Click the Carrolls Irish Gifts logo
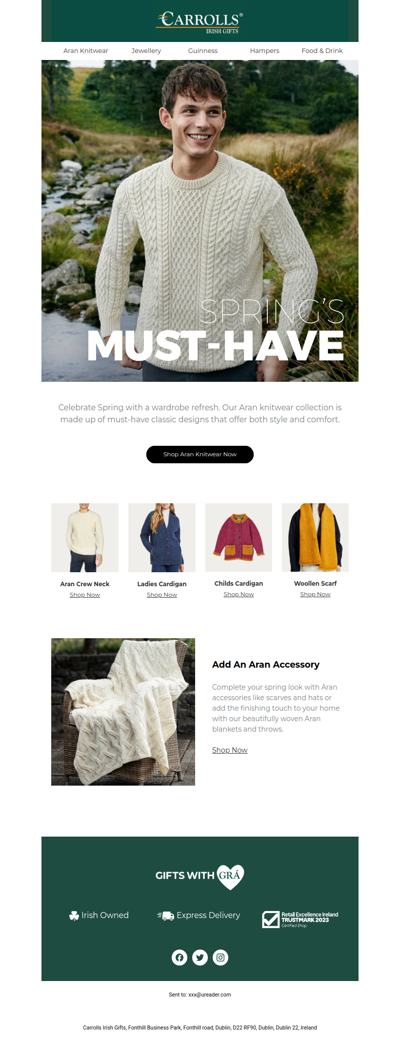The height and width of the screenshot is (1052, 400). (x=200, y=21)
